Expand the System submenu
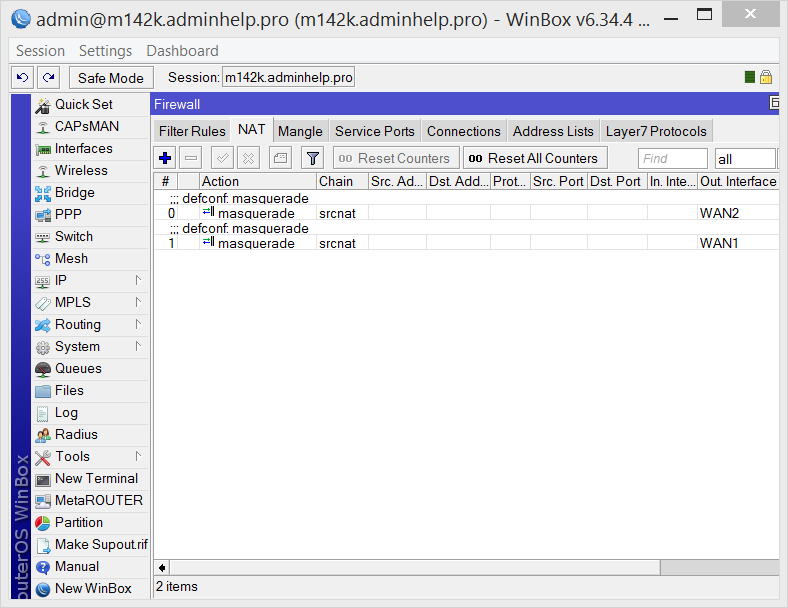 point(91,347)
